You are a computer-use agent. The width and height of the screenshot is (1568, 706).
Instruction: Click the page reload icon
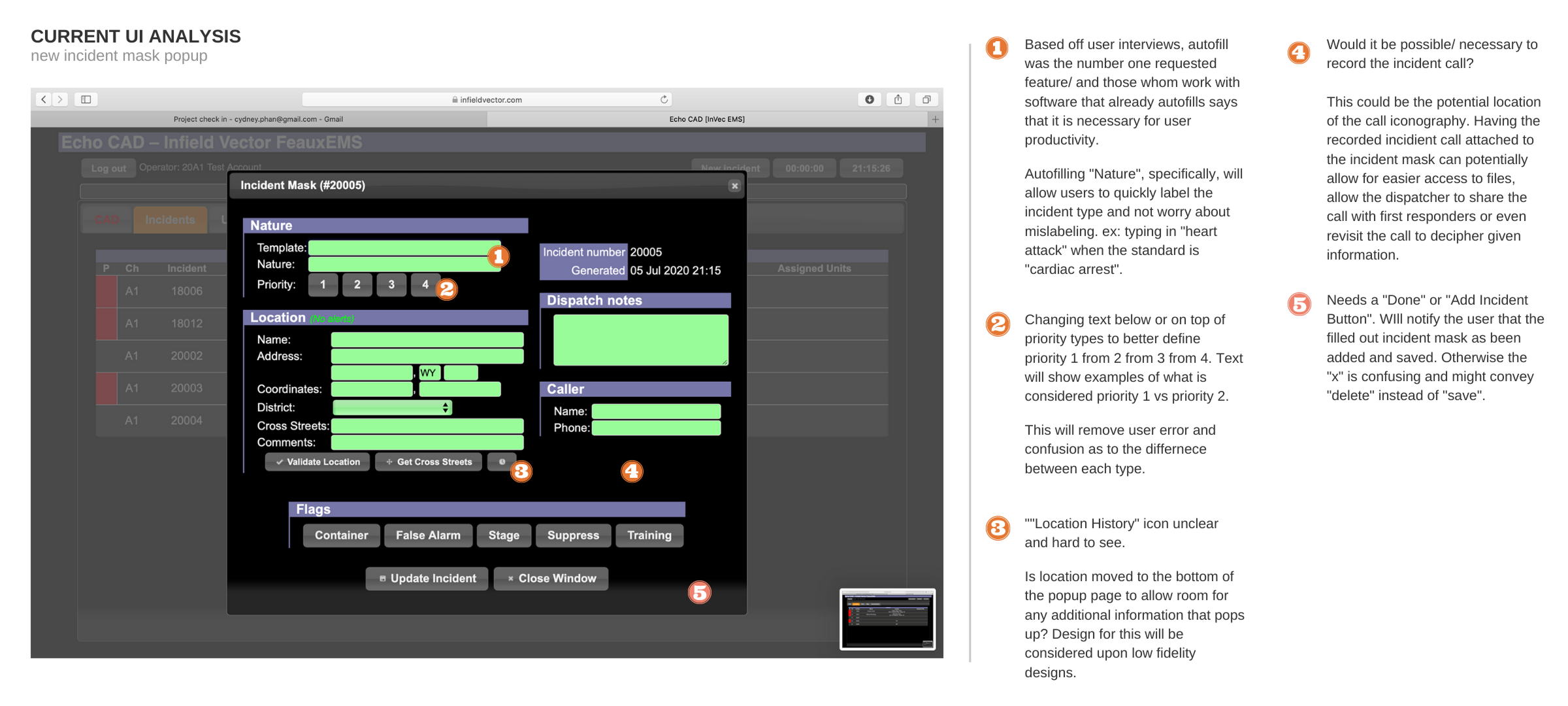pos(664,99)
